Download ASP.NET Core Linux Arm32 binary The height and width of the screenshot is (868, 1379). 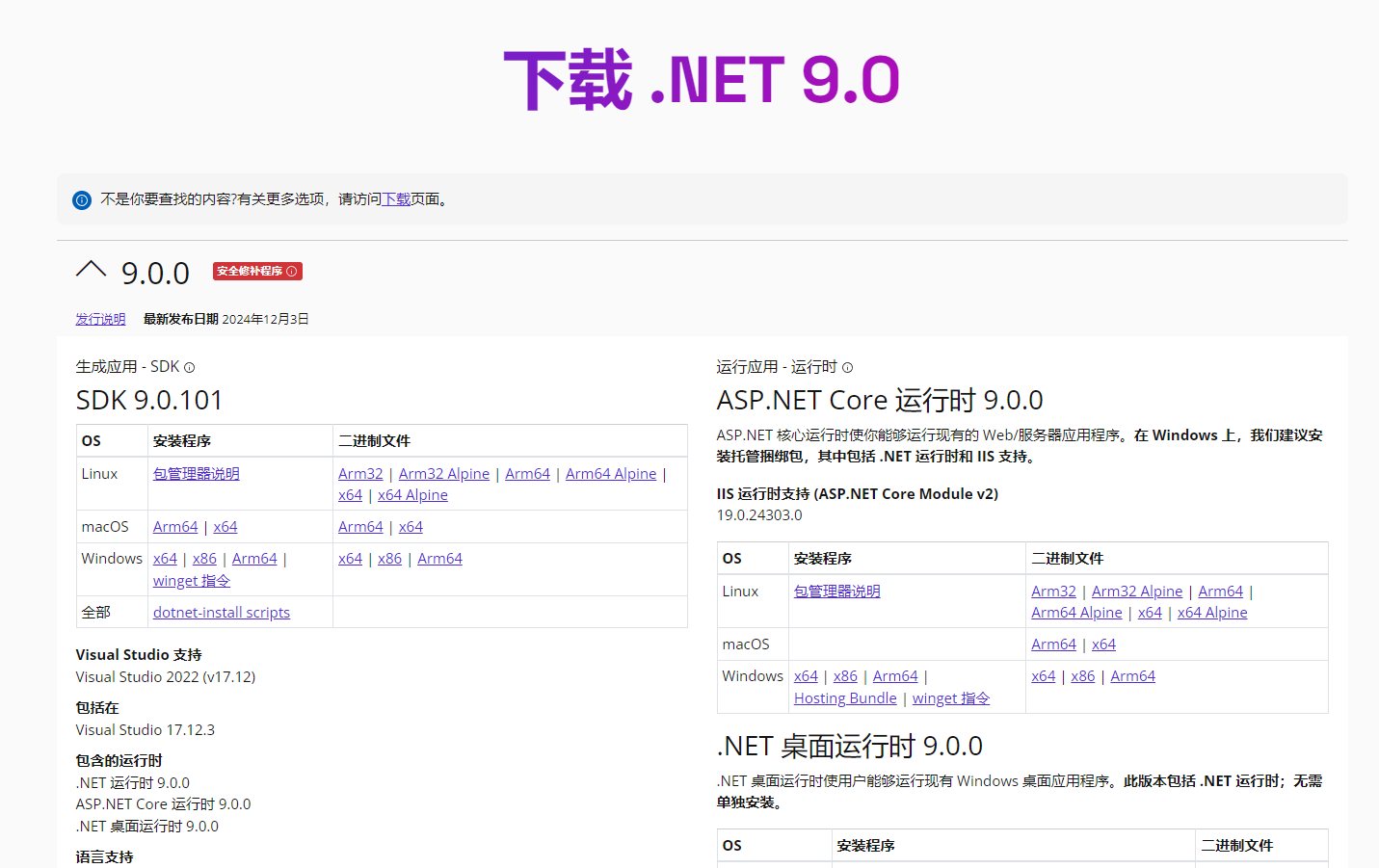pos(1053,592)
